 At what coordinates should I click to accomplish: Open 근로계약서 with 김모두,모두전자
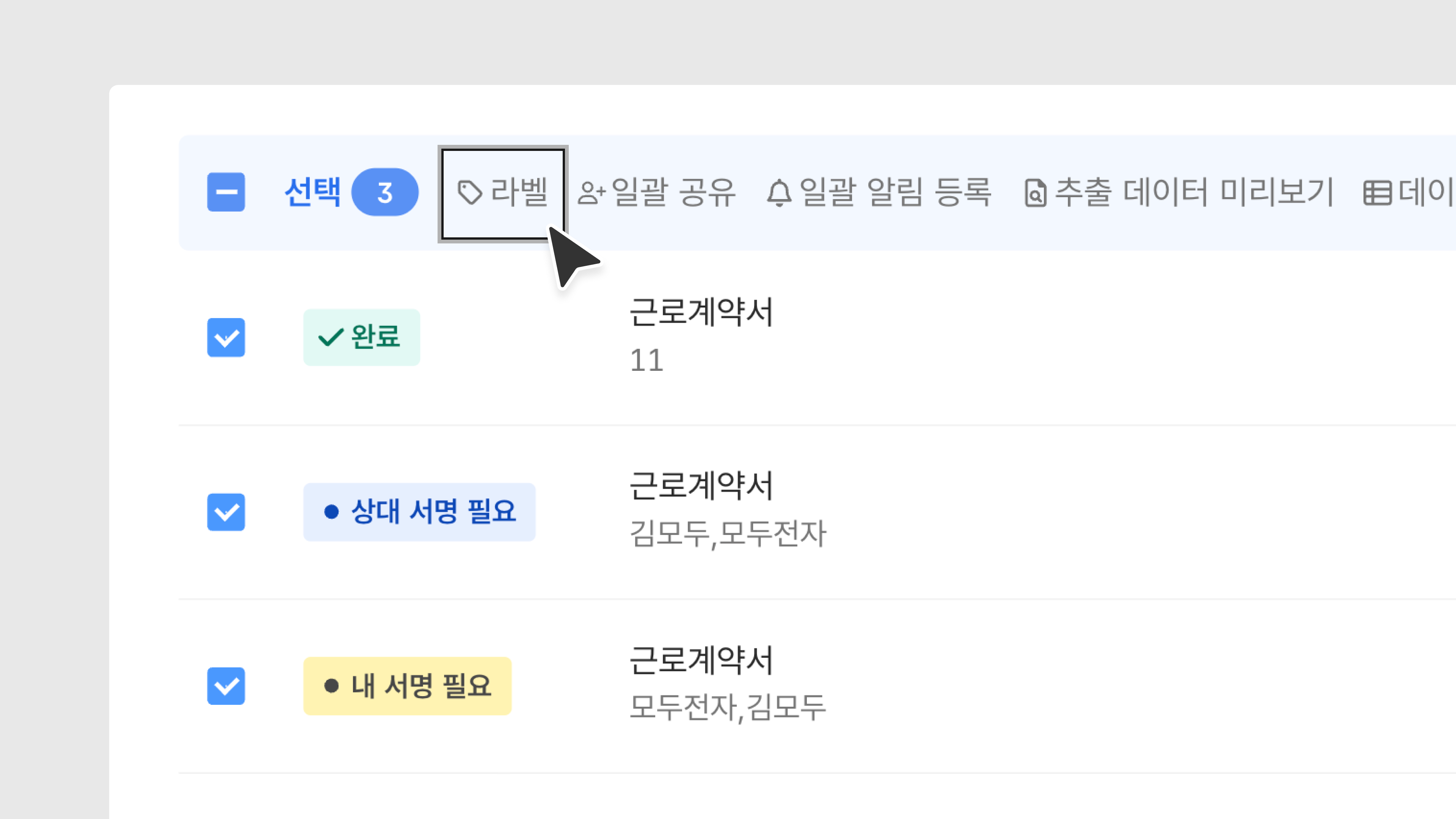pos(701,486)
